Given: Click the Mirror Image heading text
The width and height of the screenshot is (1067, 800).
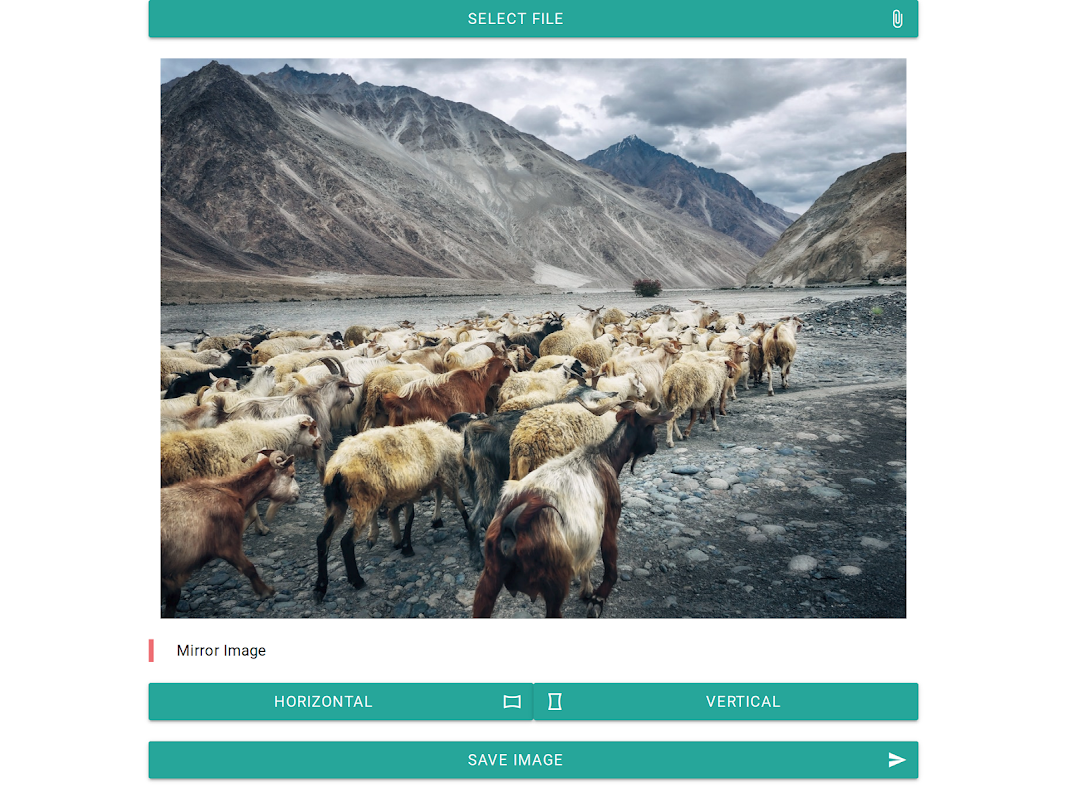Looking at the screenshot, I should pyautogui.click(x=221, y=650).
